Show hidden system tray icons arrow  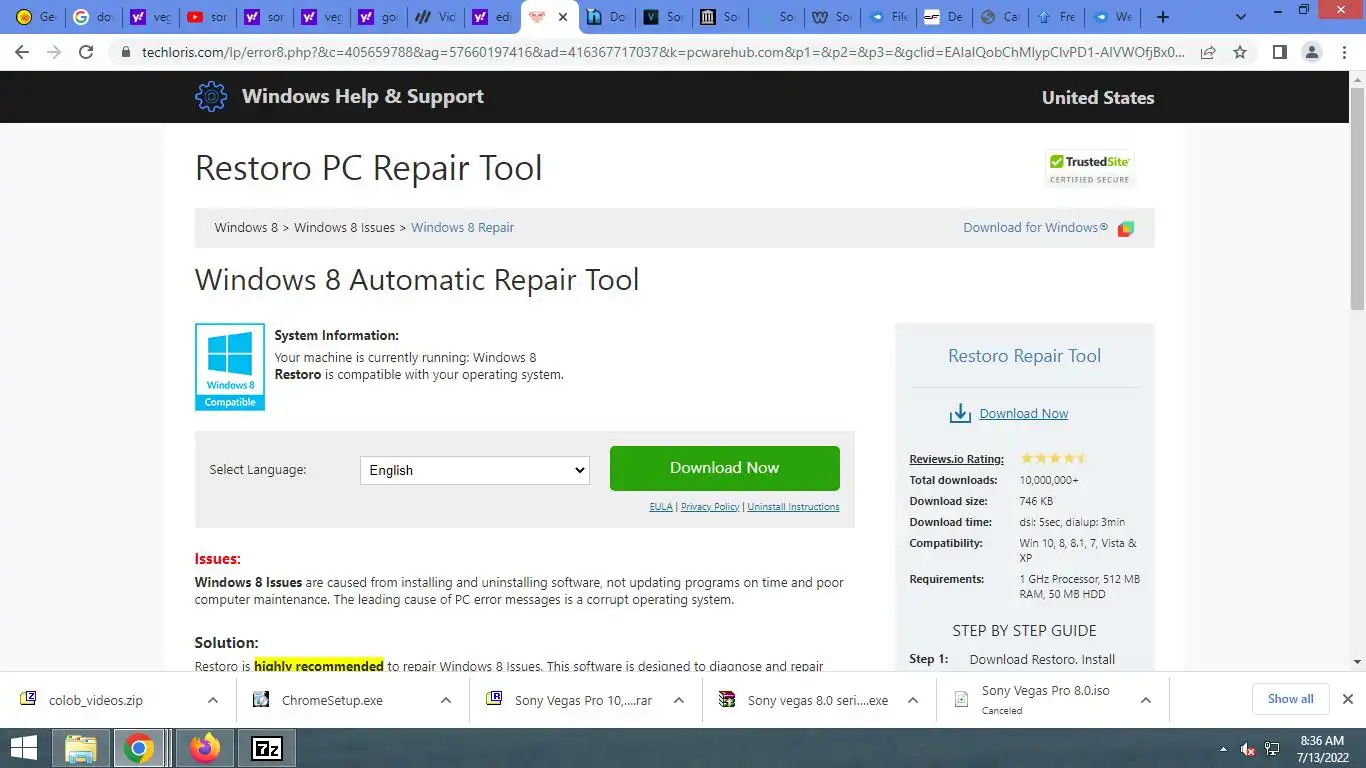[x=1223, y=748]
